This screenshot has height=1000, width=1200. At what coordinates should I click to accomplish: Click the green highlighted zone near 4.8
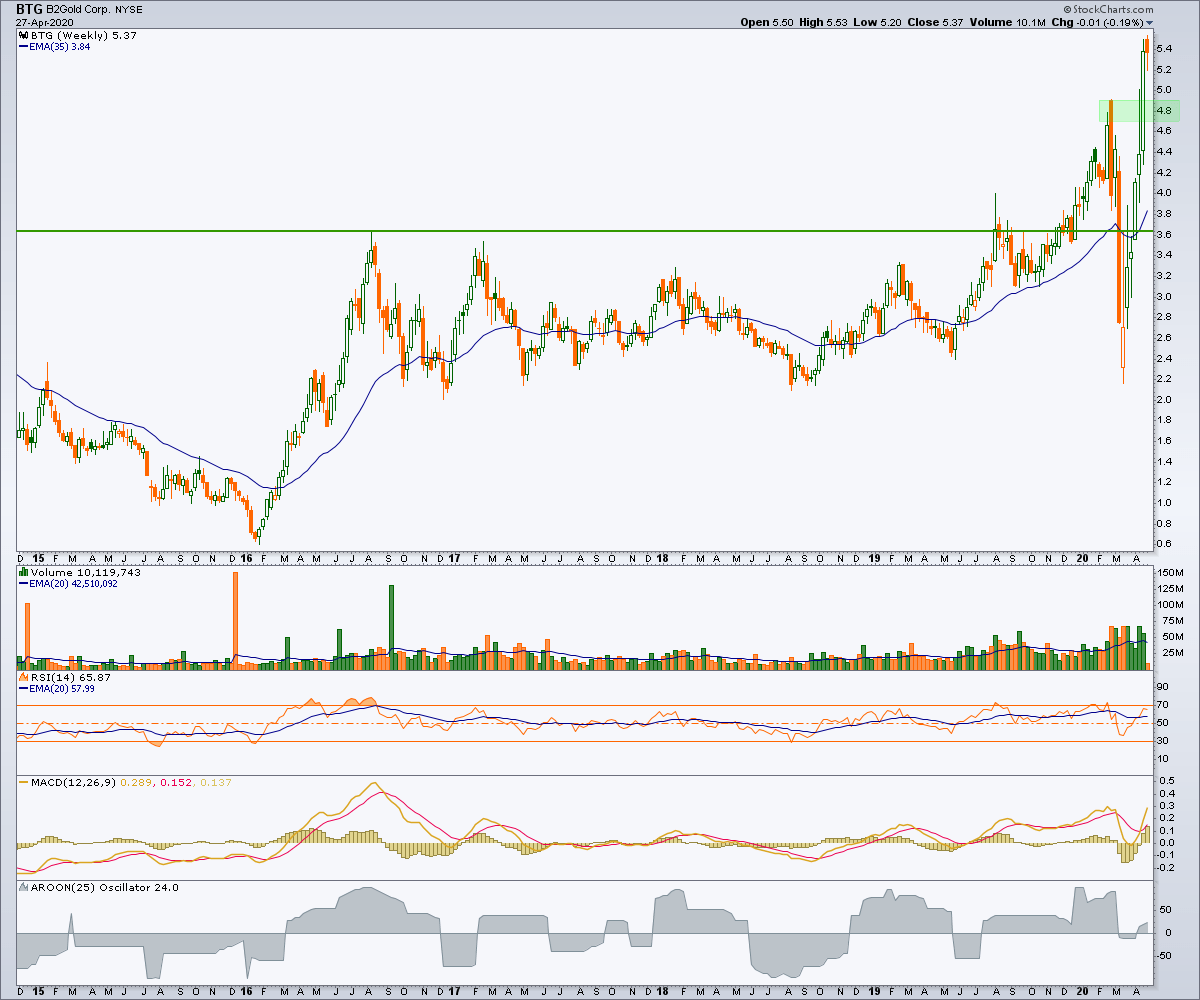pos(1139,110)
